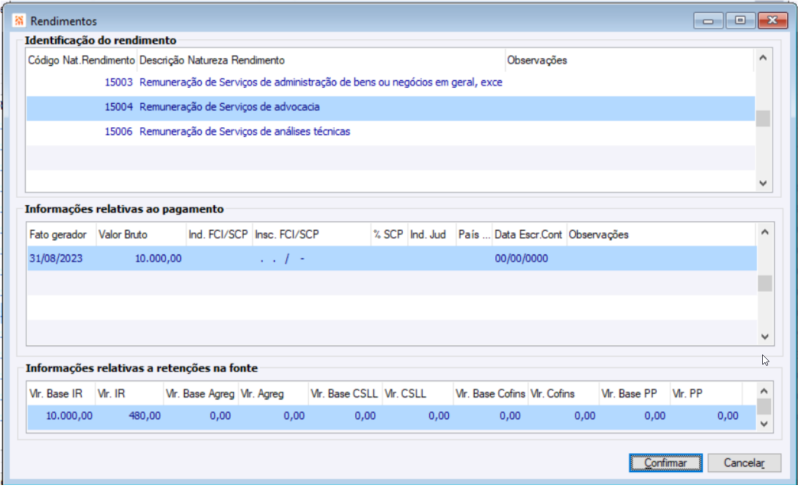Click the Data Escr.Cont column header
Viewport: 800px width, 488px height.
tap(529, 235)
